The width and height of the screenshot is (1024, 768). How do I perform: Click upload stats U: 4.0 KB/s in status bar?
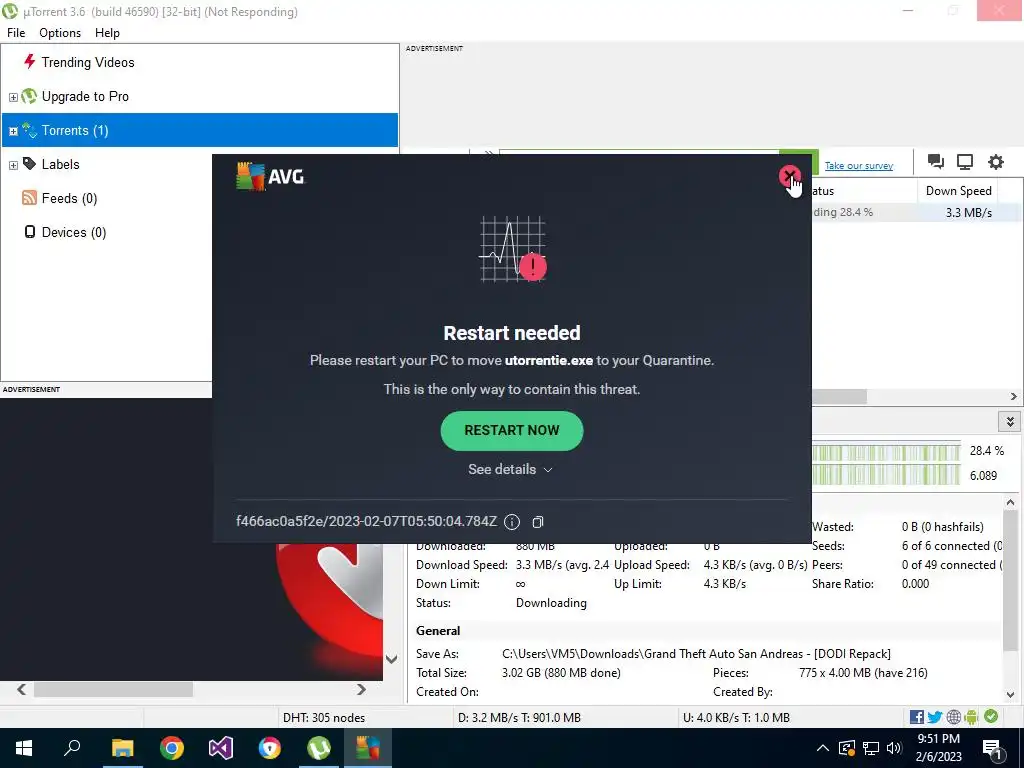point(736,718)
